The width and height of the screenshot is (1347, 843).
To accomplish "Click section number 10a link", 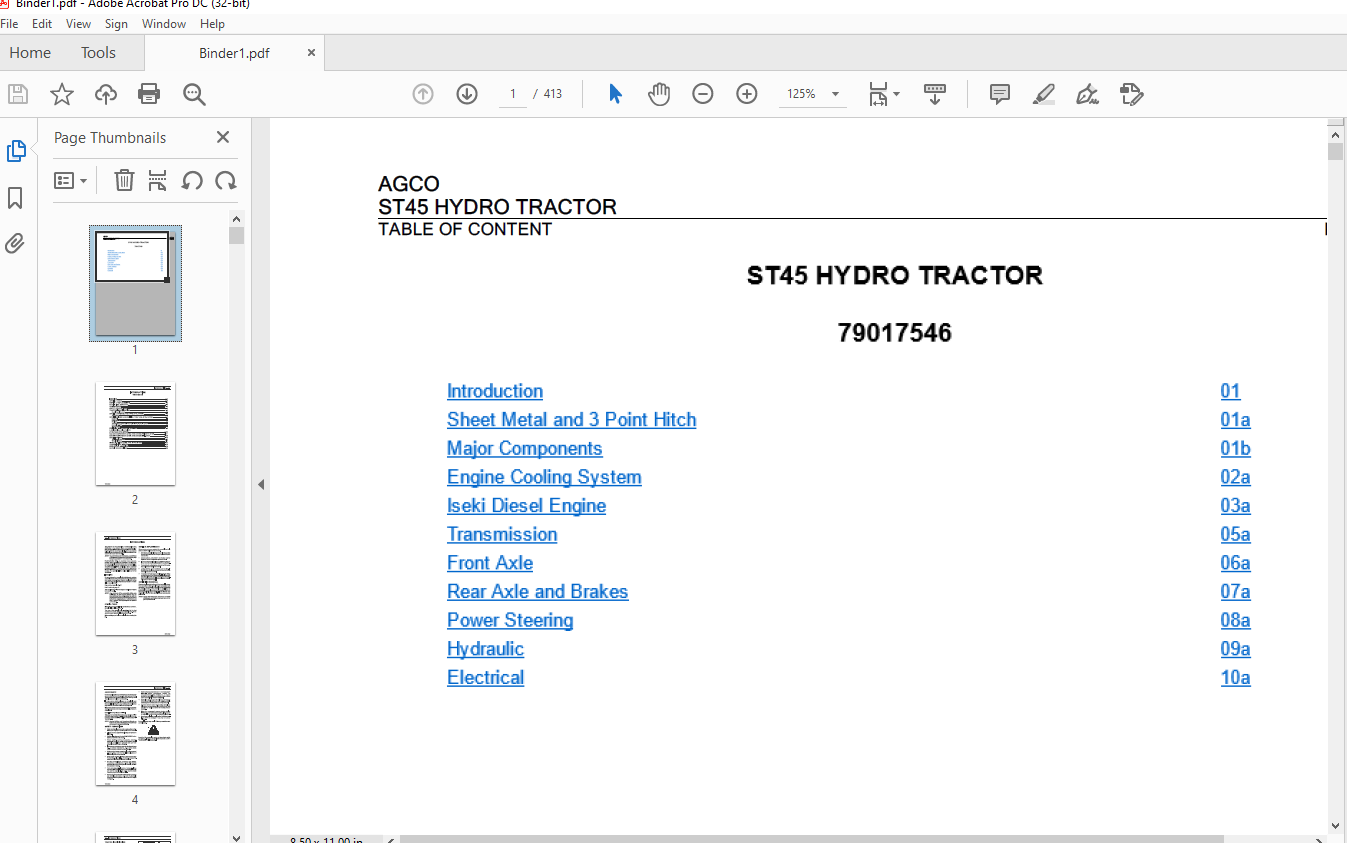I will (x=1235, y=677).
